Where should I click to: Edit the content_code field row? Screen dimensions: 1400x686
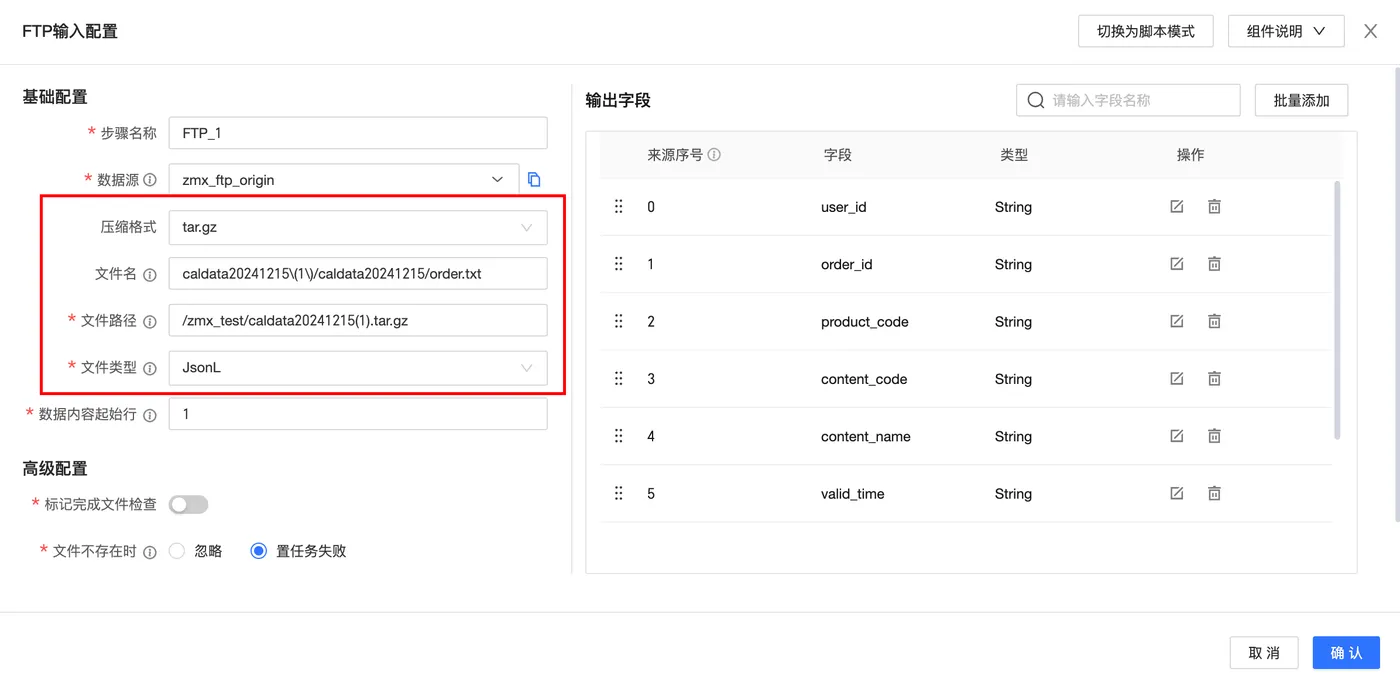1177,378
